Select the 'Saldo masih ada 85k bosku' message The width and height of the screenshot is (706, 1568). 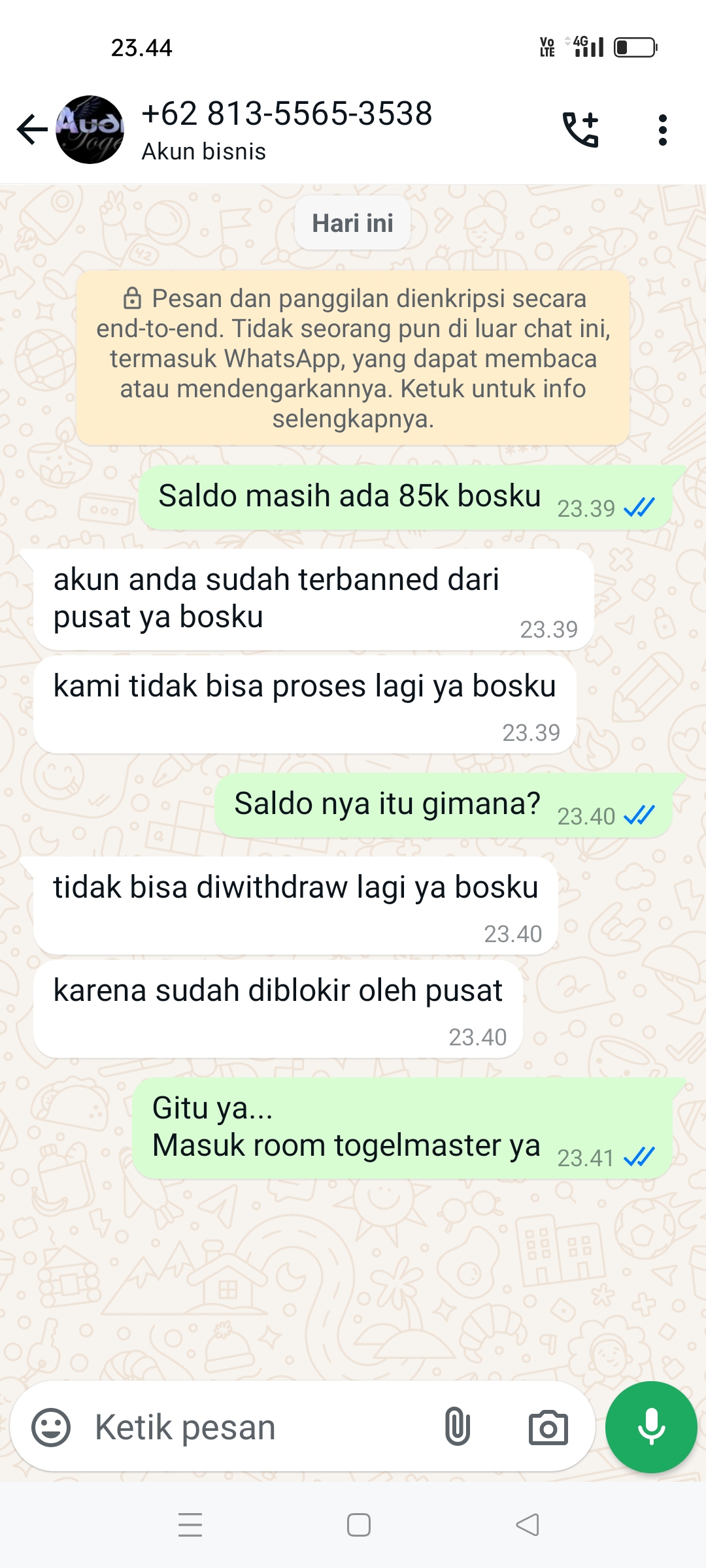coord(405,497)
